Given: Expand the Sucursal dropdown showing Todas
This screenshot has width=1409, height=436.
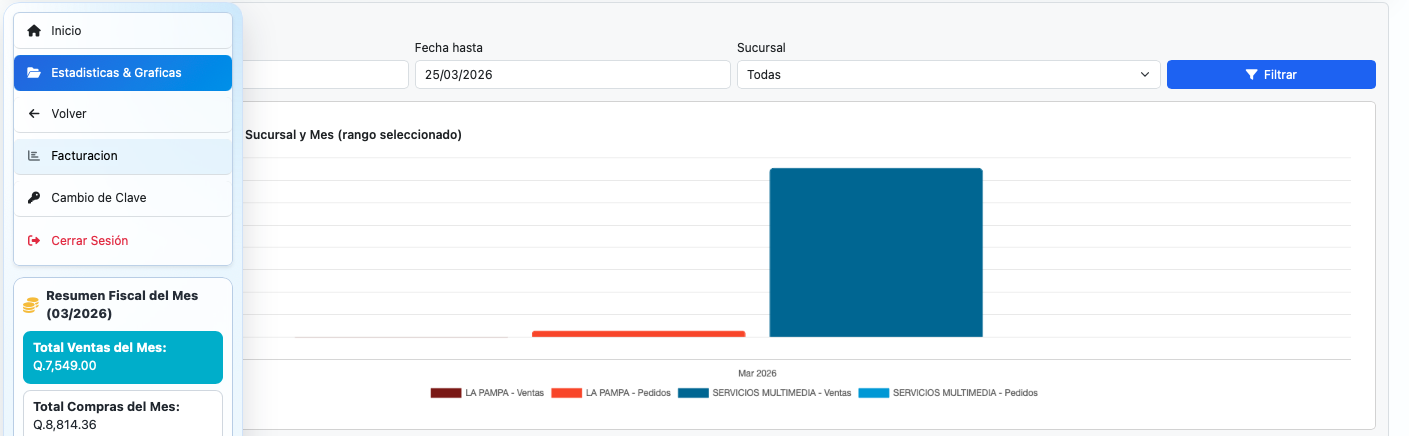Looking at the screenshot, I should coord(947,75).
